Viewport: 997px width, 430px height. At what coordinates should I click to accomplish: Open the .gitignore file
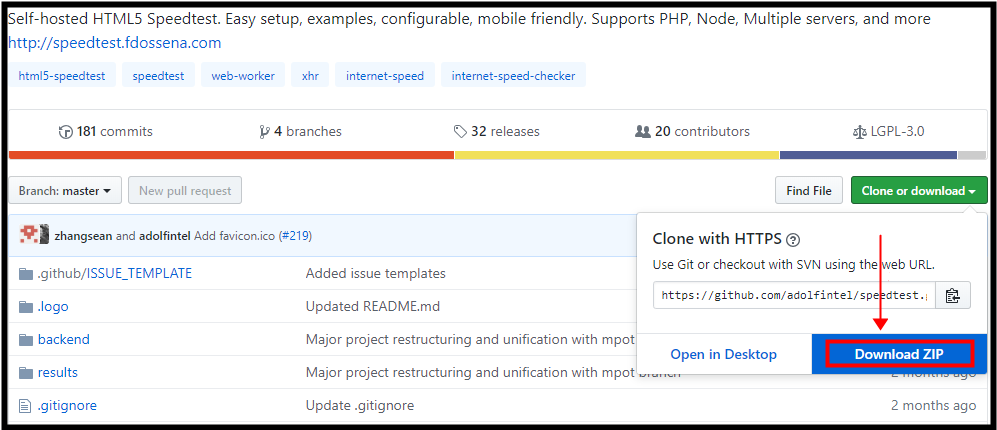pos(67,405)
